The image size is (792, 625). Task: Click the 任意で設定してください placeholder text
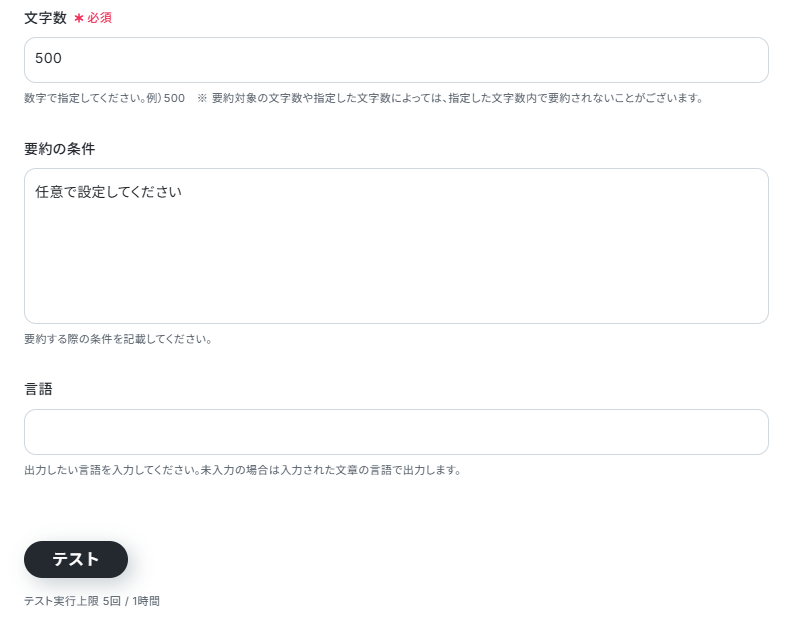109,192
